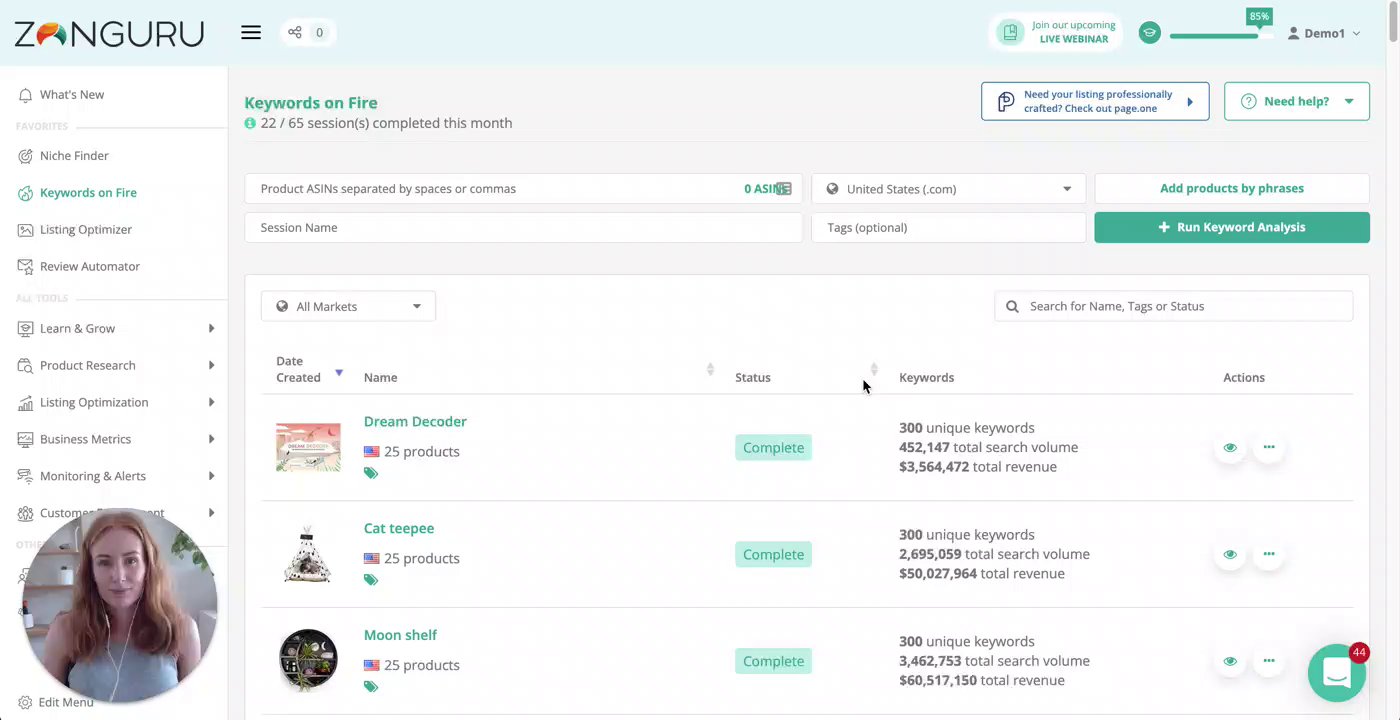Expand the Product Research sidebar menu
The image size is (1400, 720).
pyautogui.click(x=115, y=365)
